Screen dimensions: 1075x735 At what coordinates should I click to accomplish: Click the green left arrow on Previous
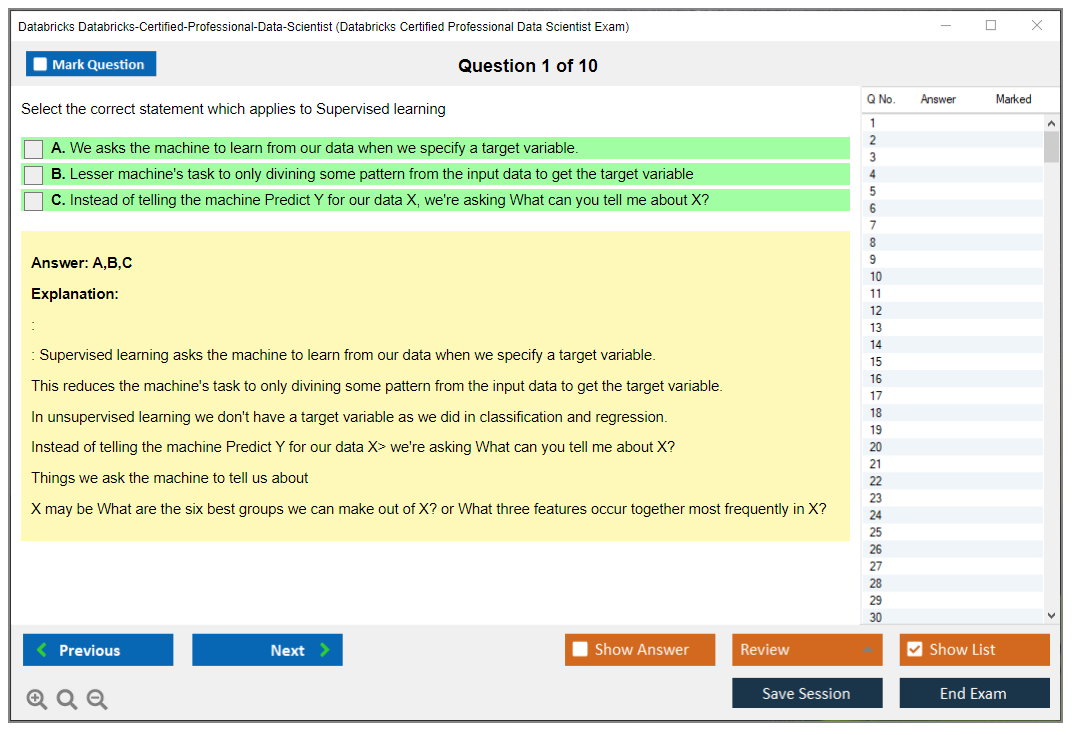[x=42, y=650]
